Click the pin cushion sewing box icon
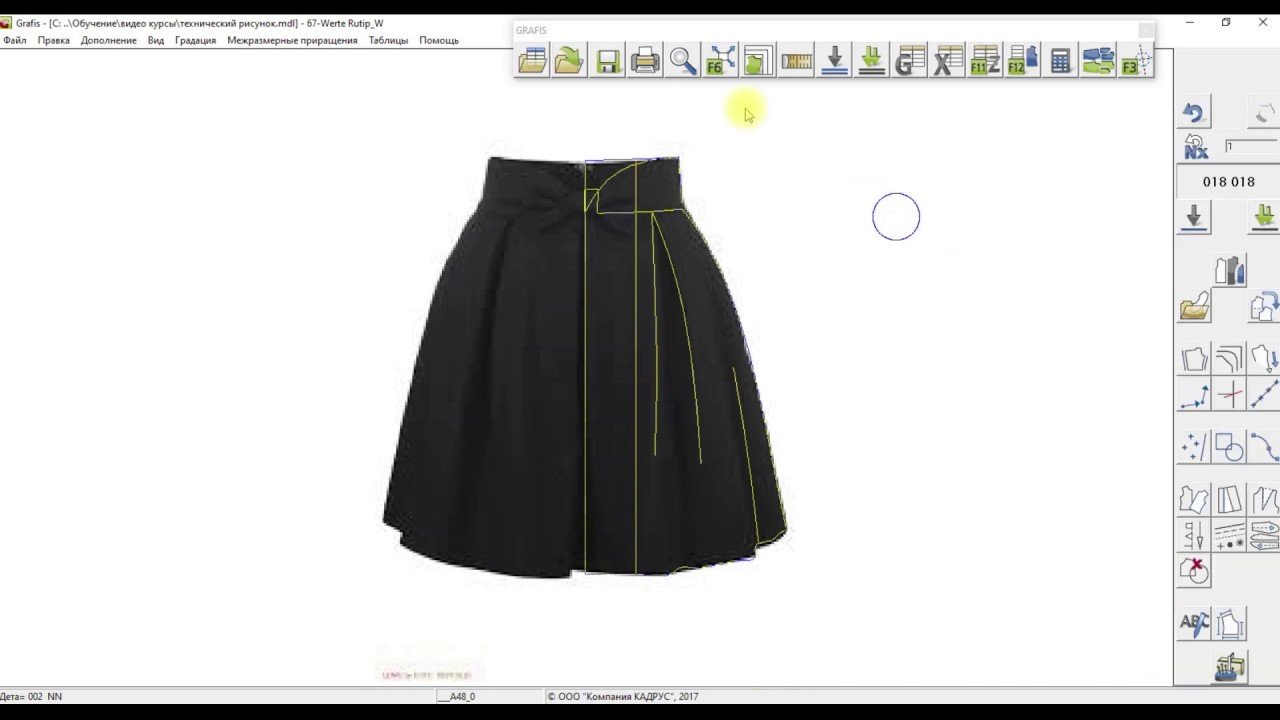1280x720 pixels. [1230, 667]
